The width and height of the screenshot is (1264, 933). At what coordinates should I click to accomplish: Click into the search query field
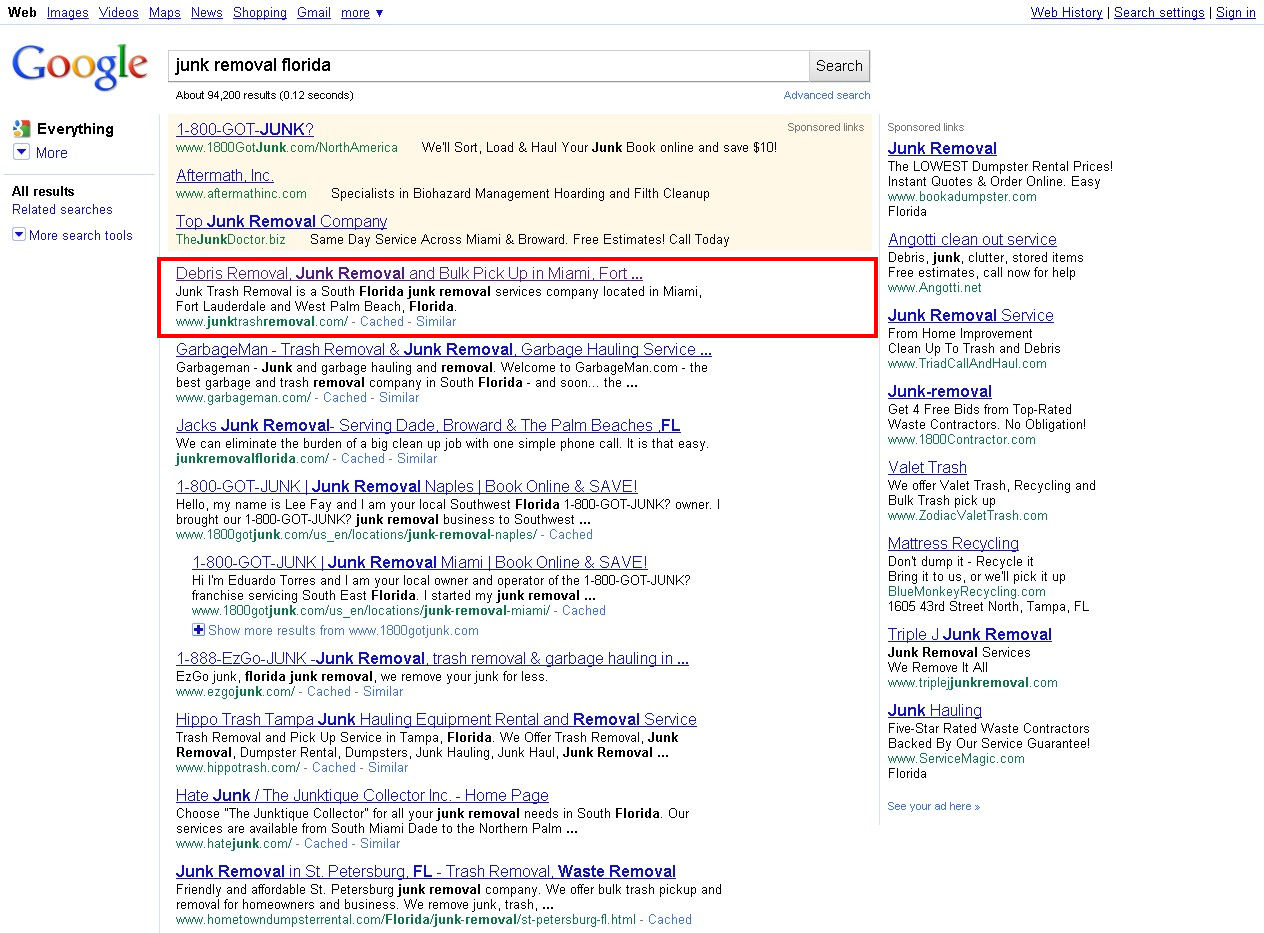coord(488,66)
